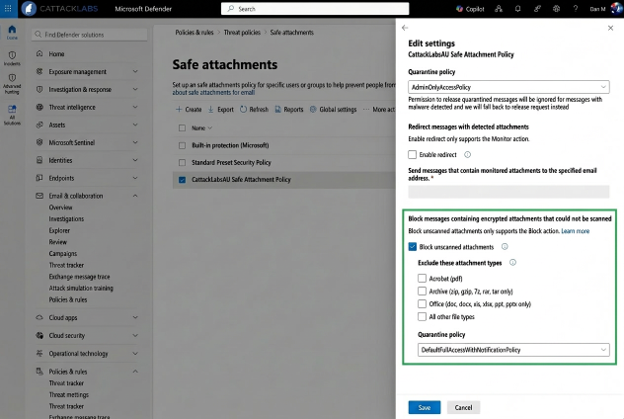Sort by the Name column header
Screen dimensions: 624x419
[201, 128]
